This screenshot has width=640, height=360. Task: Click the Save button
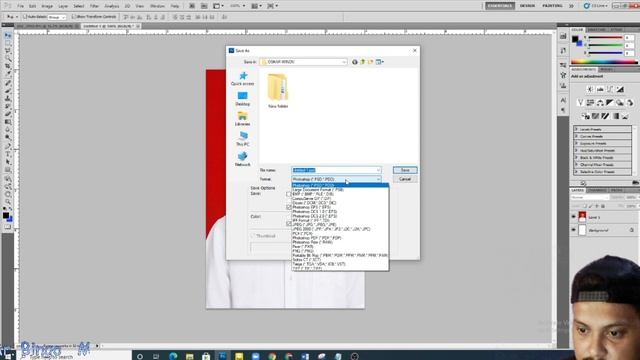coord(405,170)
